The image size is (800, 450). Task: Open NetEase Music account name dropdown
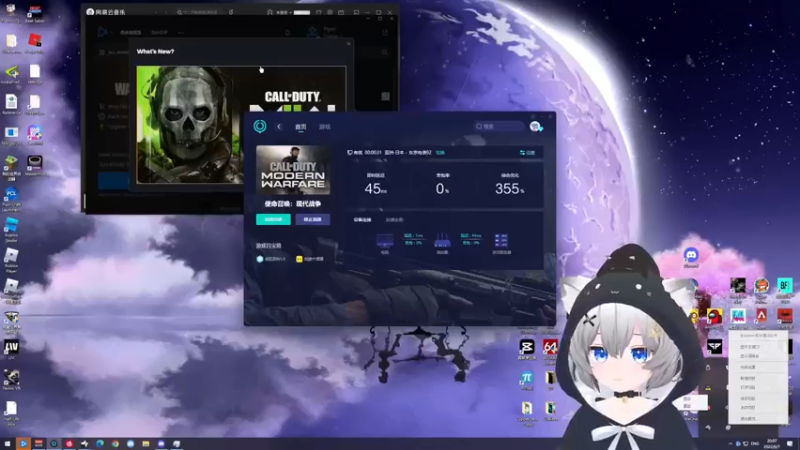point(284,12)
